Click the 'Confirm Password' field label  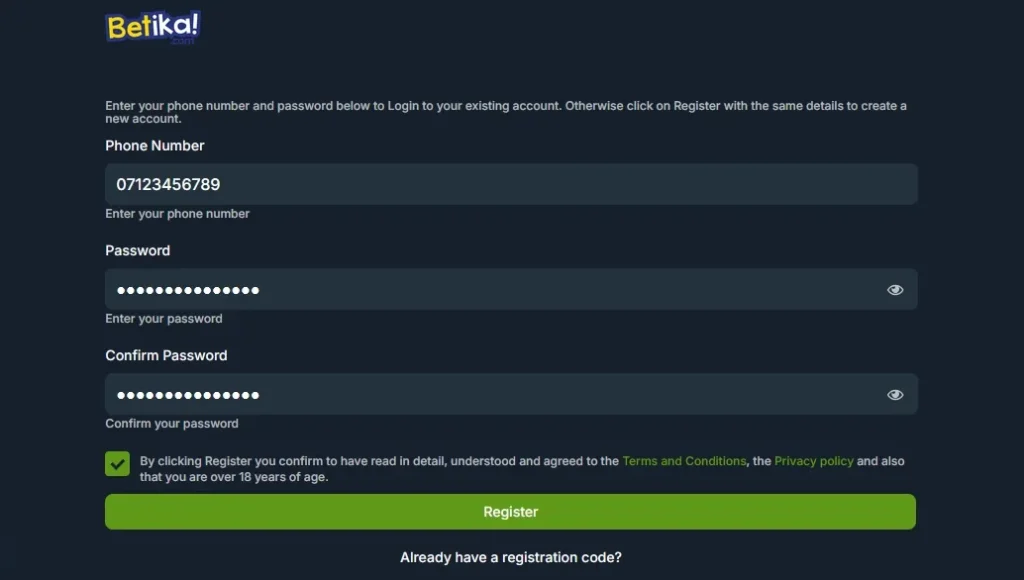click(167, 355)
